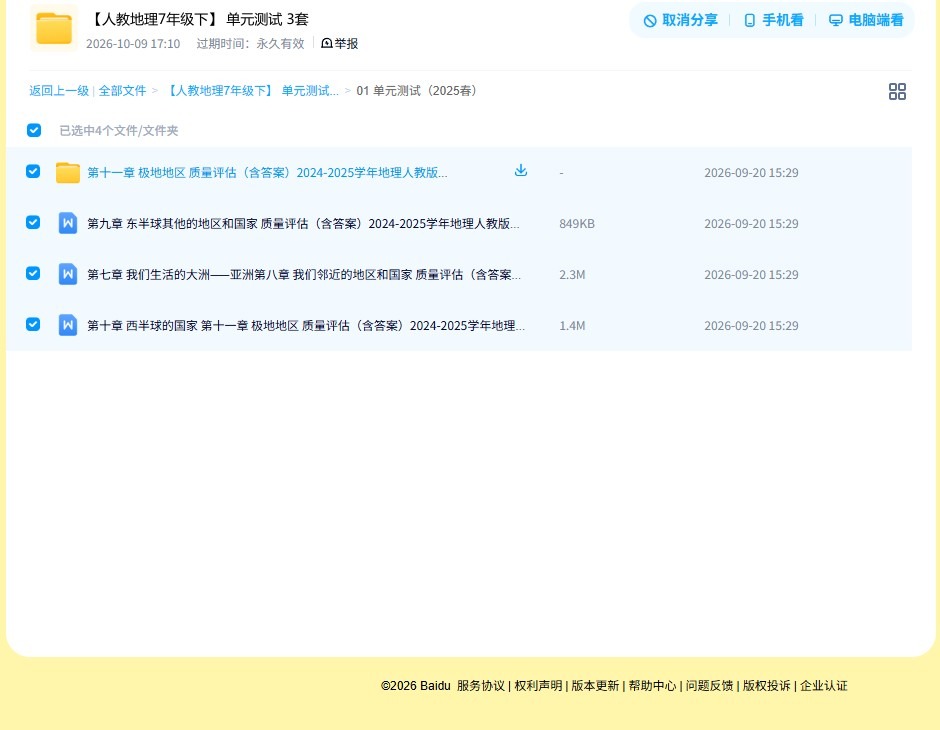Image resolution: width=940 pixels, height=730 pixels.
Task: Click the 849KB file size cell
Action: (577, 224)
